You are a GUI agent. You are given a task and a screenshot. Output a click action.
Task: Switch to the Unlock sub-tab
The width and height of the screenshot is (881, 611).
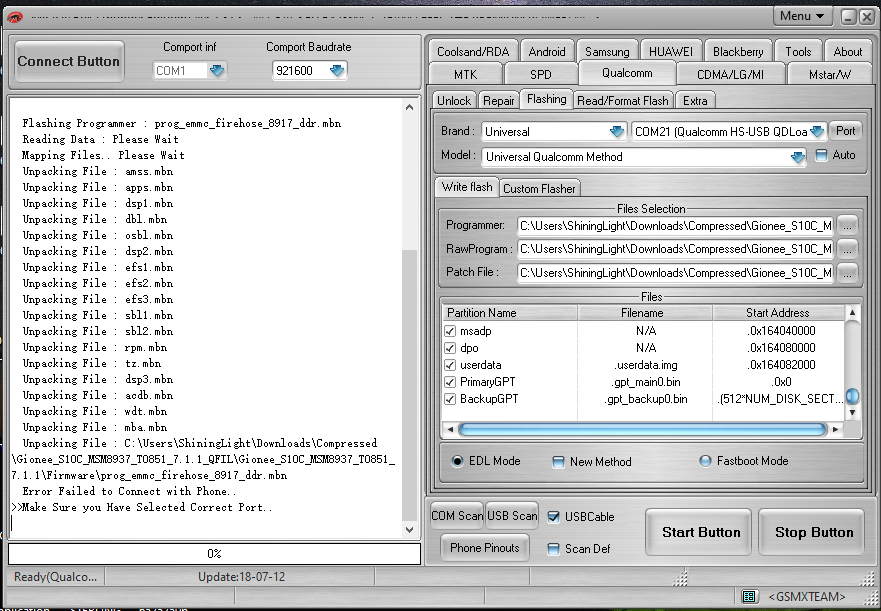pyautogui.click(x=454, y=101)
